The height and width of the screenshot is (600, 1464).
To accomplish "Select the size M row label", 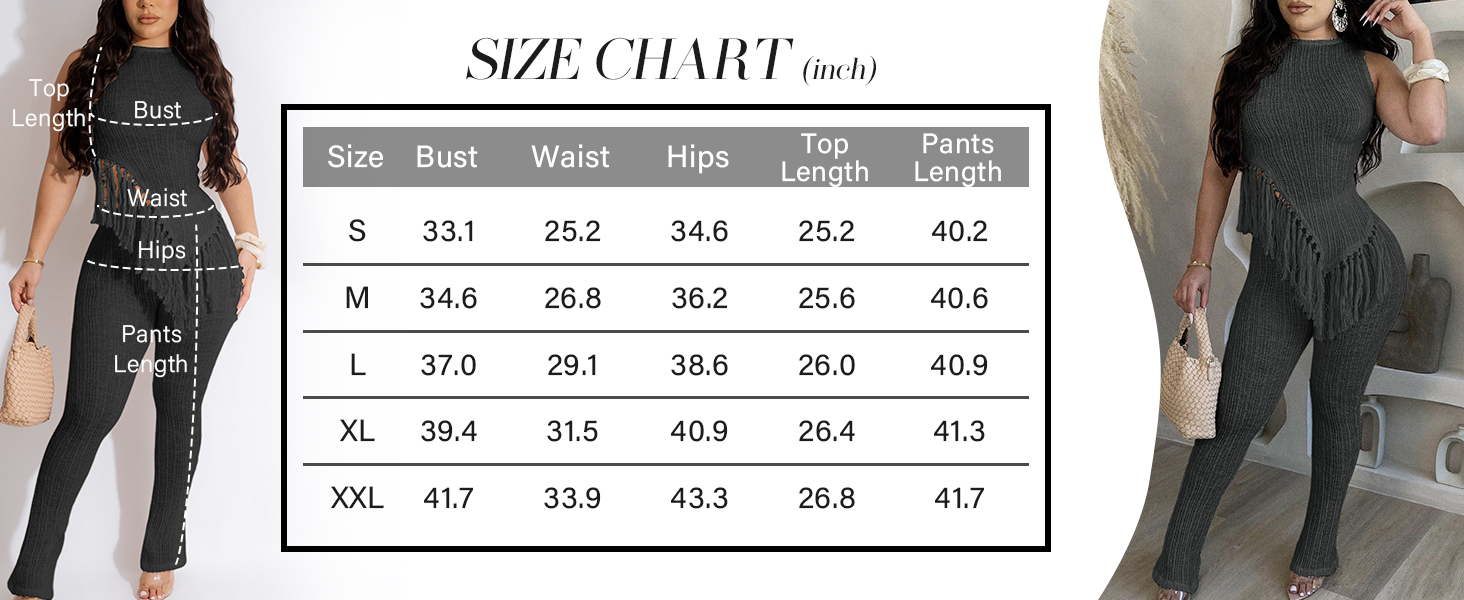I will pyautogui.click(x=357, y=298).
